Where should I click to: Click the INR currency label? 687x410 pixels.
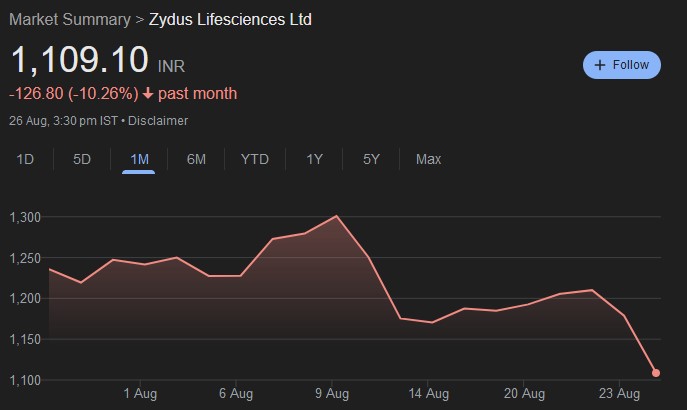171,67
